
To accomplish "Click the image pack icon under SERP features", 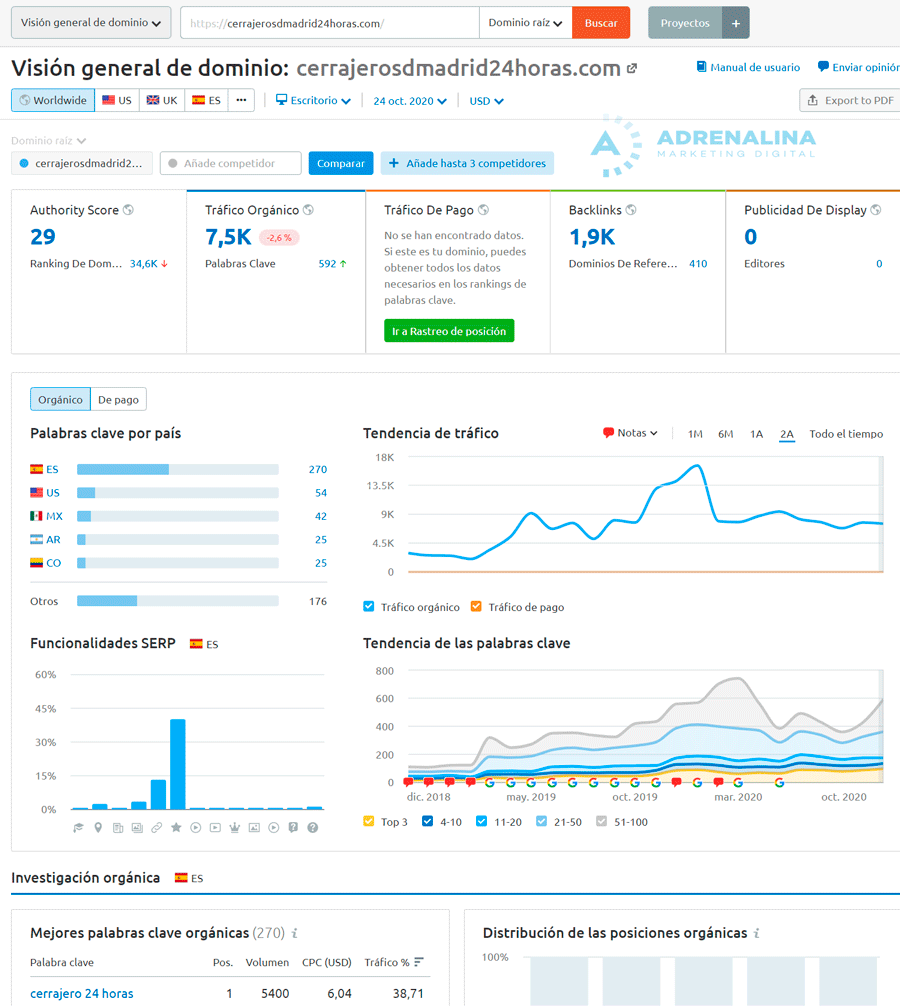I will coord(138,827).
